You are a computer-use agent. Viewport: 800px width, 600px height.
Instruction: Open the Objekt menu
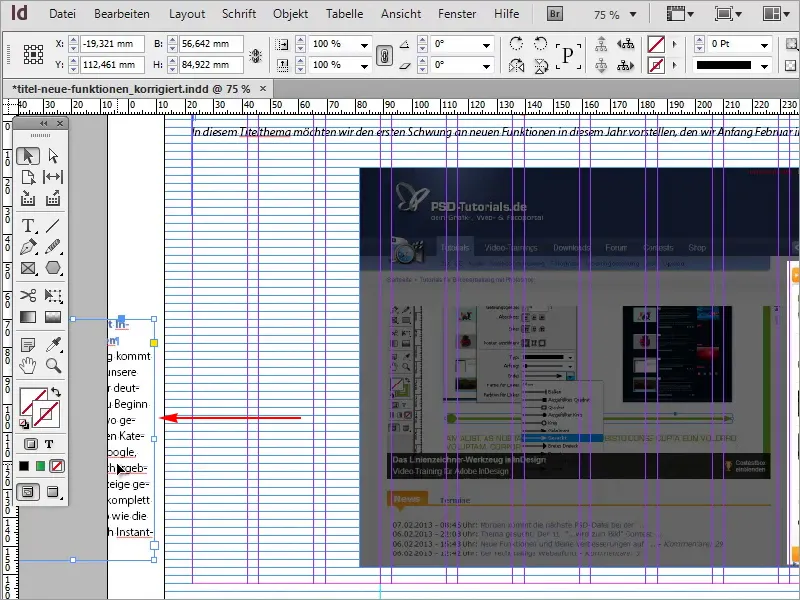[x=290, y=14]
